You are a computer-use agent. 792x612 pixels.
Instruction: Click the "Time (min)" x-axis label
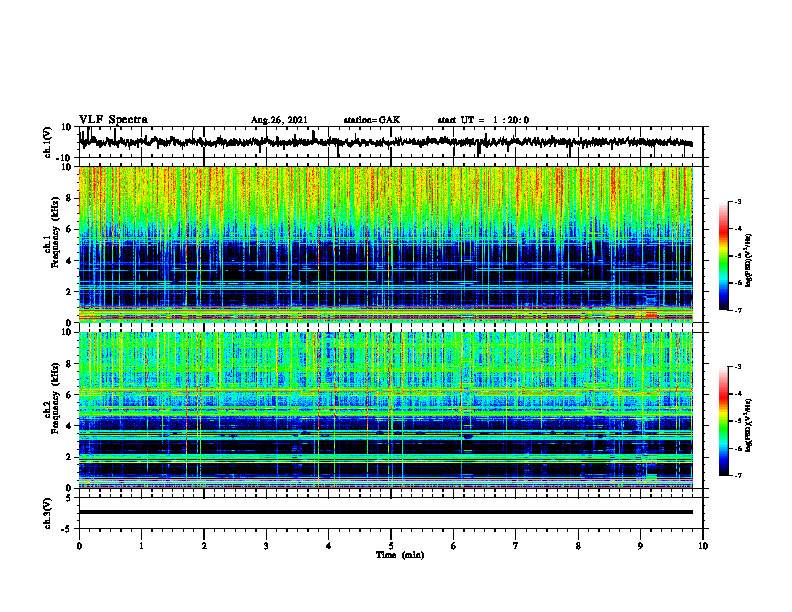coord(400,555)
